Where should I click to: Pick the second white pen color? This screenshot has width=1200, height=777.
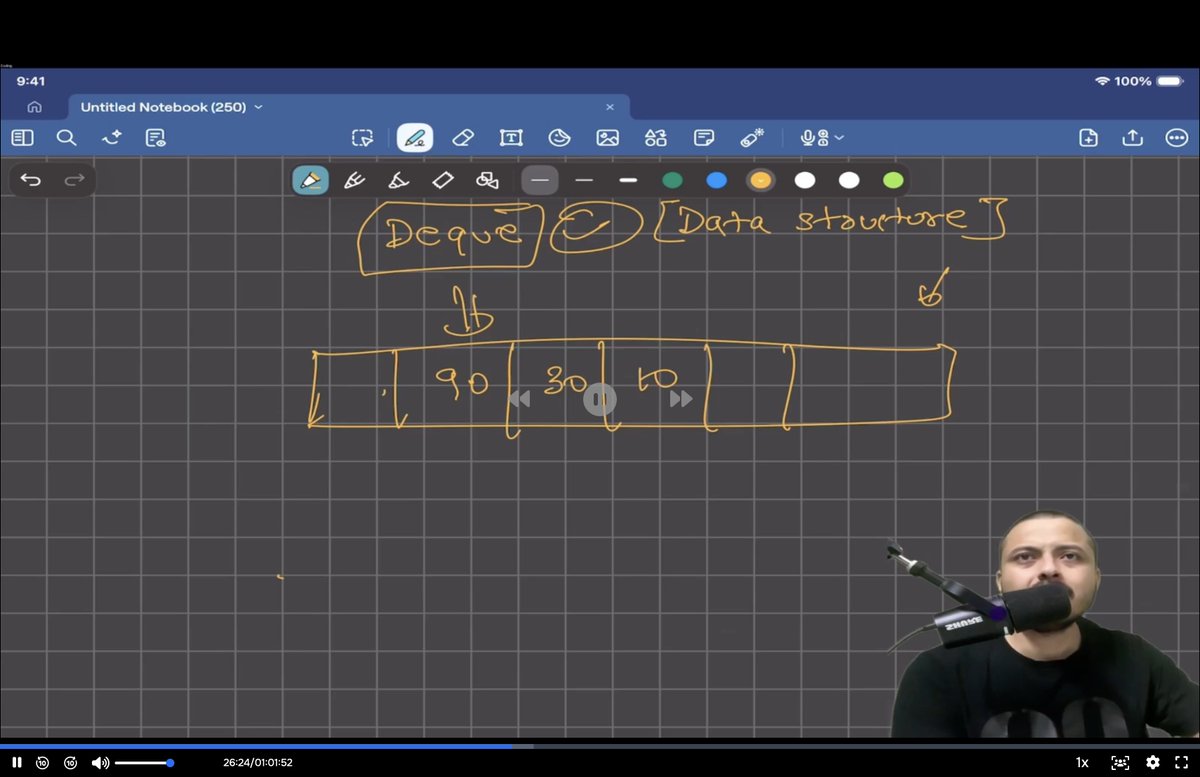(x=849, y=180)
